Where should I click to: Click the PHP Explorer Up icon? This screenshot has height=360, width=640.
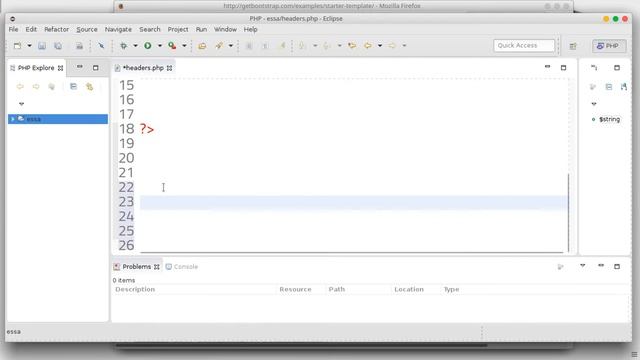click(x=51, y=87)
